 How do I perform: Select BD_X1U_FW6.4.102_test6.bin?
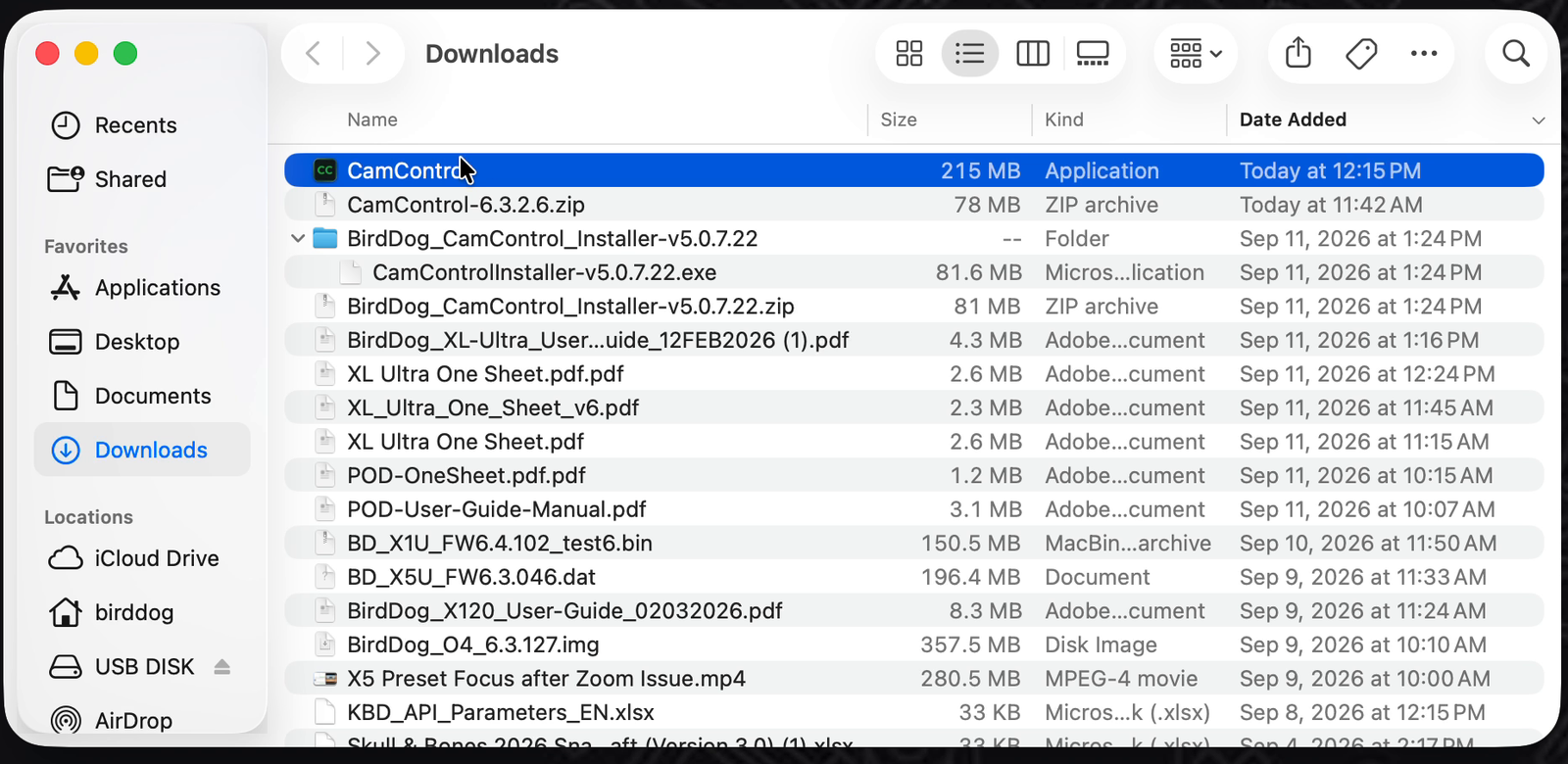coord(914,543)
